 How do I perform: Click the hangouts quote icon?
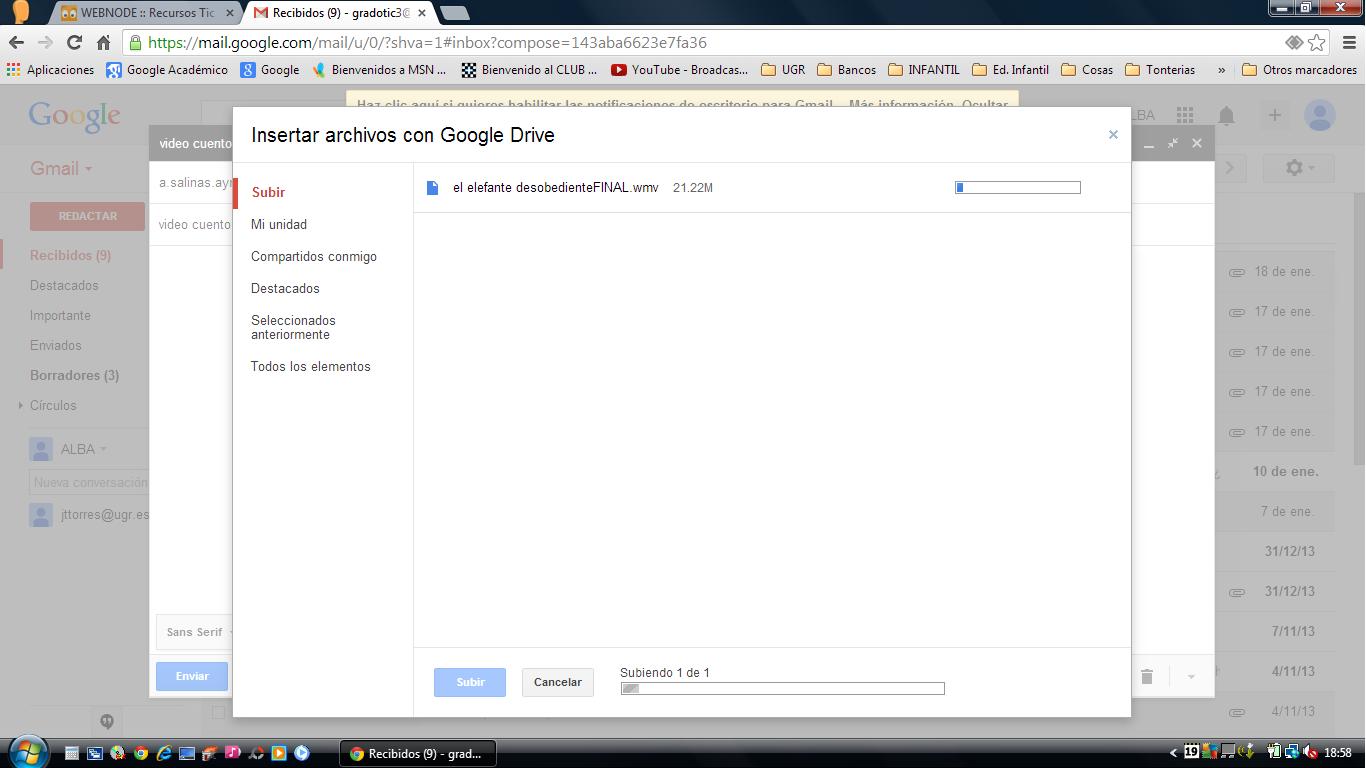pyautogui.click(x=107, y=721)
